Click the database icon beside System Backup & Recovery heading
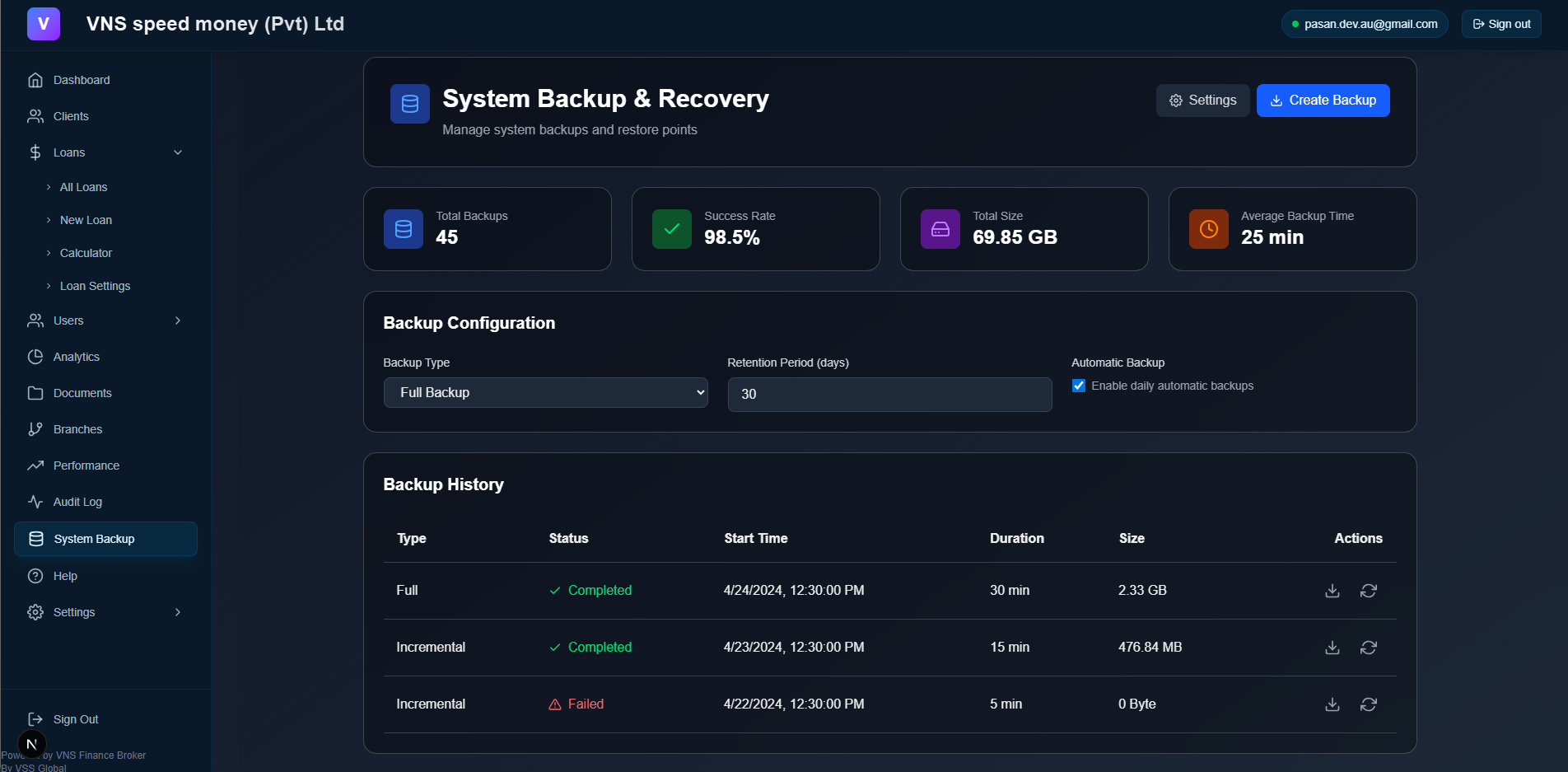Screen dimensions: 1568x772 tap(410, 104)
